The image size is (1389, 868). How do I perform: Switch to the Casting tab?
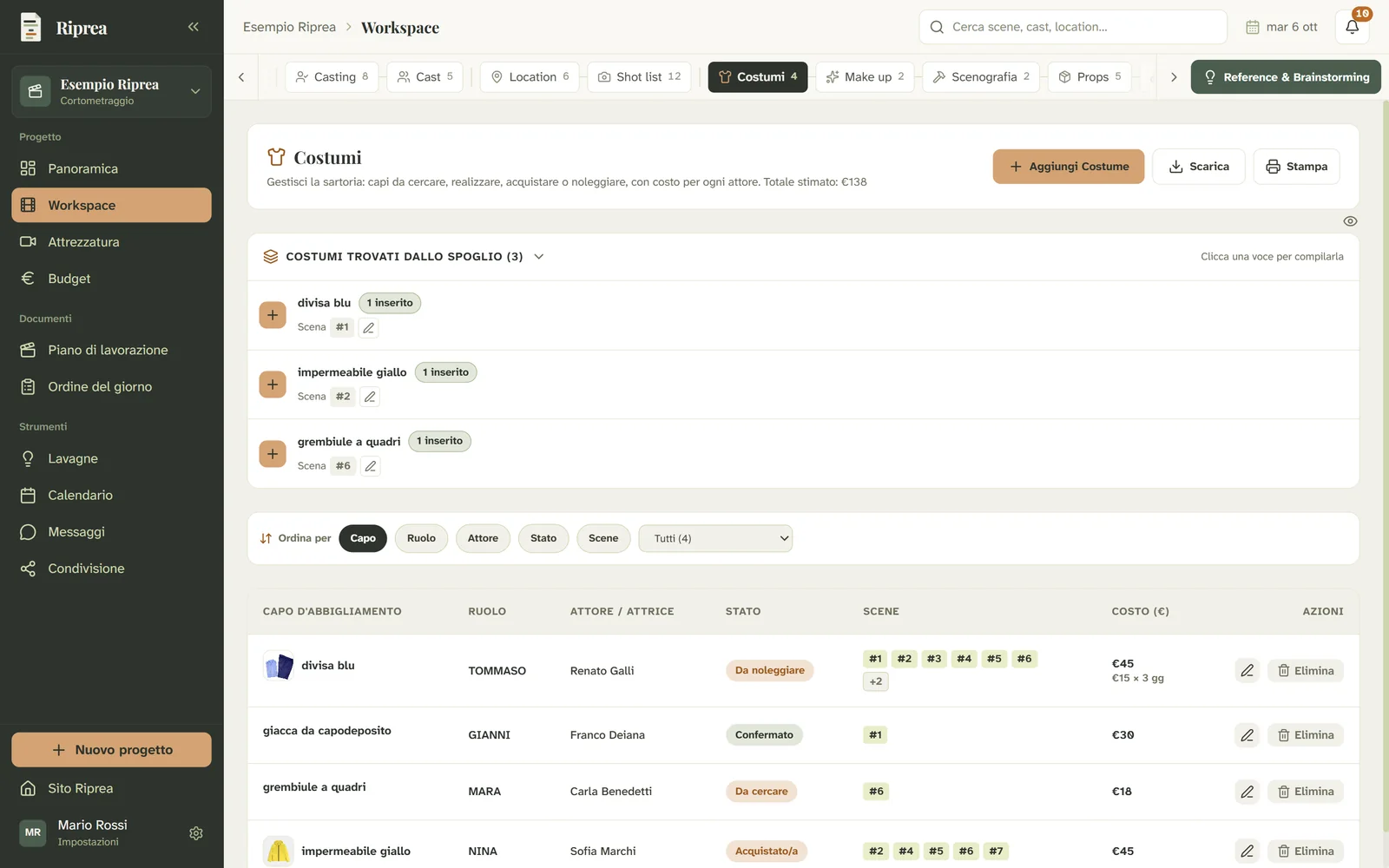pos(332,77)
